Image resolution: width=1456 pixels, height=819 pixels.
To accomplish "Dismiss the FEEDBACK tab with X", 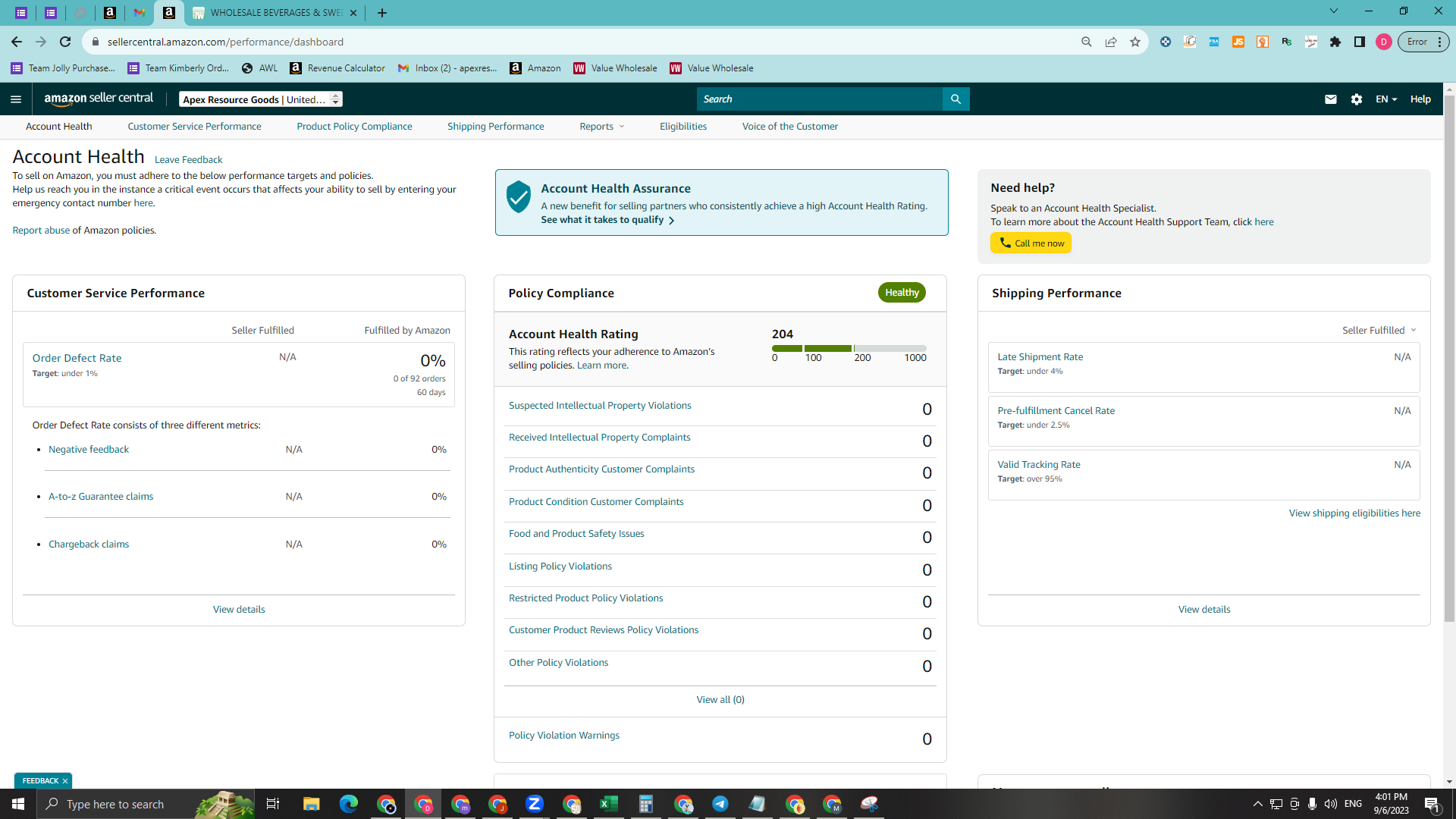I will 65,781.
